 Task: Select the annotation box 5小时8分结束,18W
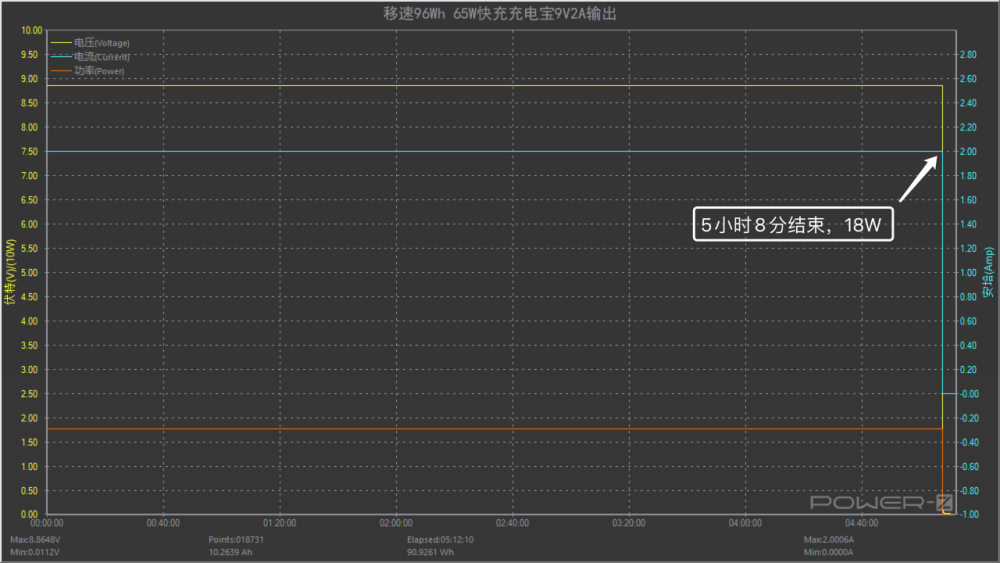[x=793, y=224]
